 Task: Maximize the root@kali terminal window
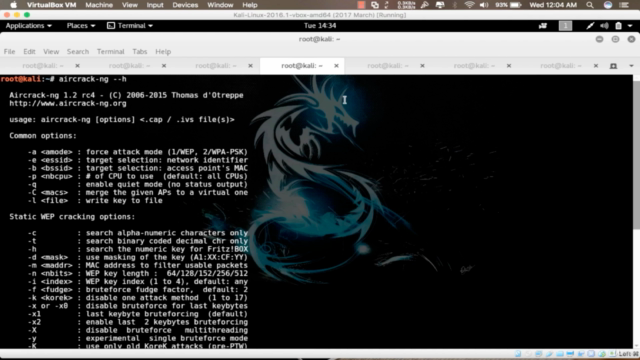coord(615,39)
